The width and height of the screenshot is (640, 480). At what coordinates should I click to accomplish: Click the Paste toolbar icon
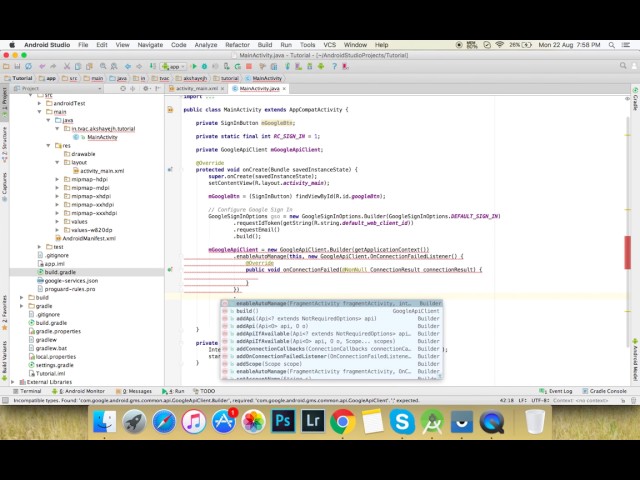[x=89, y=66]
